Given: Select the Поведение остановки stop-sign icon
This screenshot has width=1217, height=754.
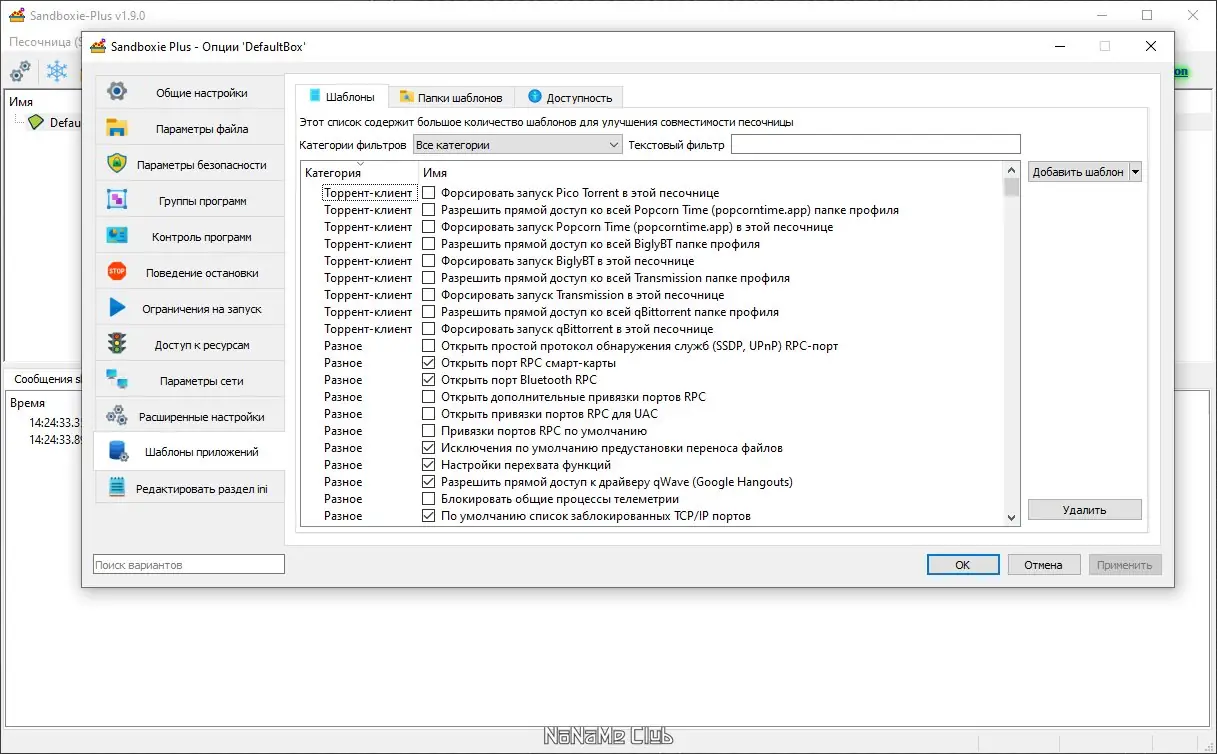Looking at the screenshot, I should click(117, 272).
